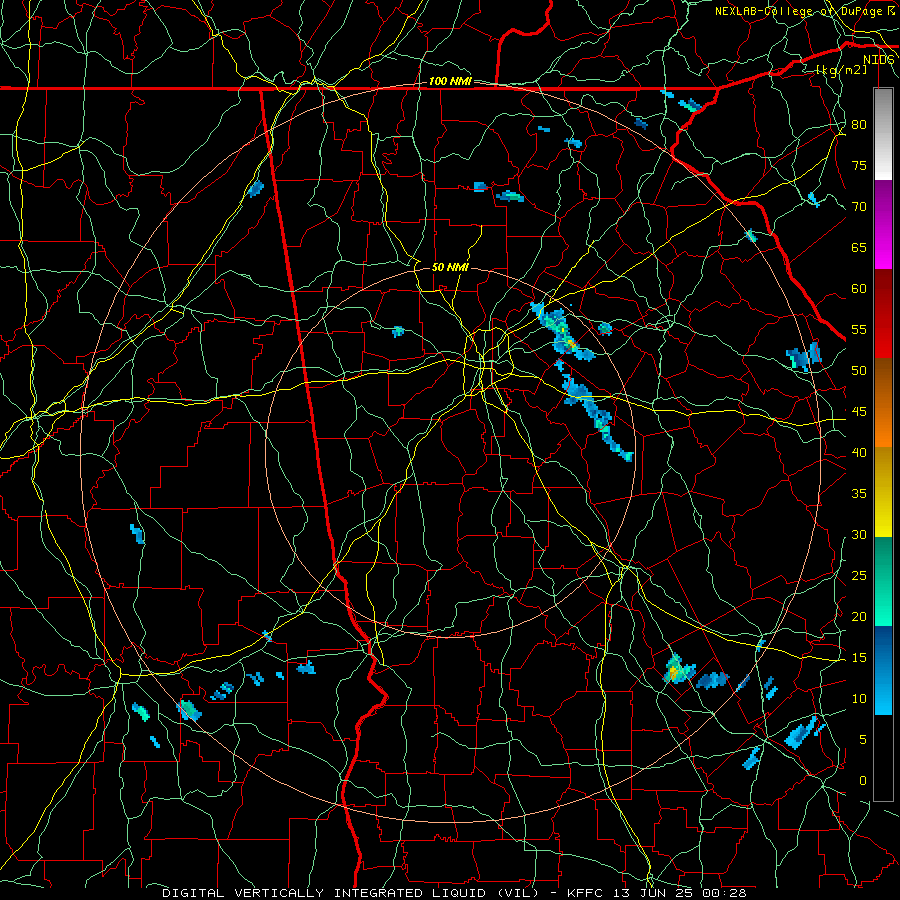Select the light cyan color bar segment
The image size is (900, 900).
click(x=883, y=698)
